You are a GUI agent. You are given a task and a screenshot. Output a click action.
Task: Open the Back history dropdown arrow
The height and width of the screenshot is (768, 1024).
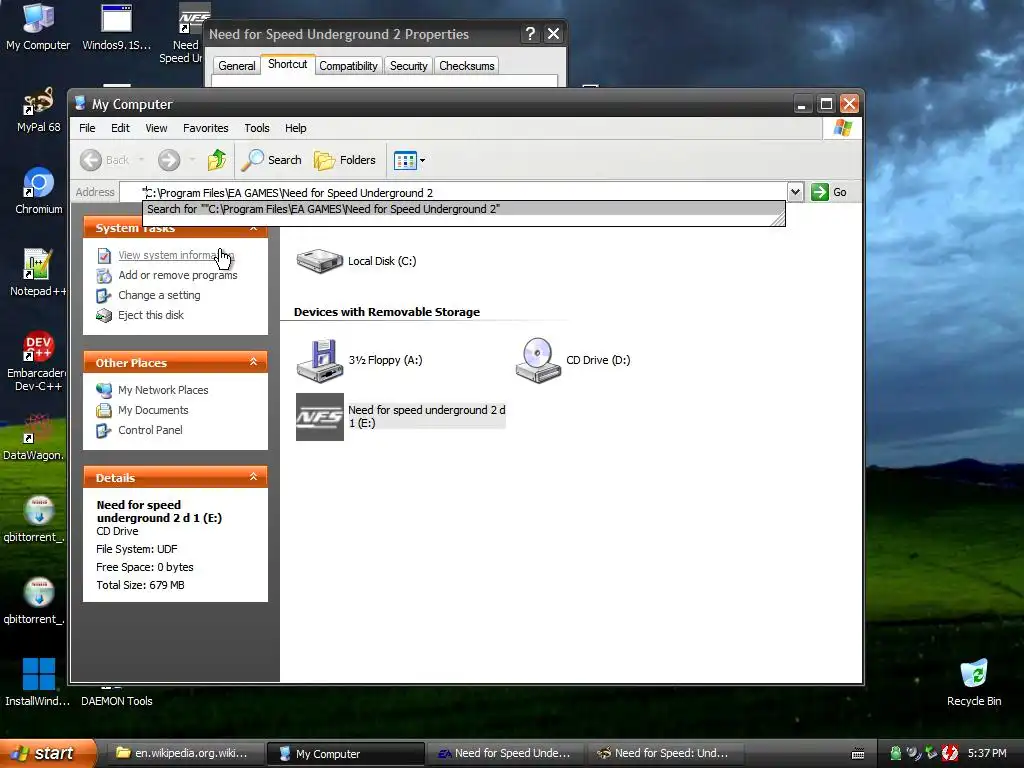tap(141, 160)
